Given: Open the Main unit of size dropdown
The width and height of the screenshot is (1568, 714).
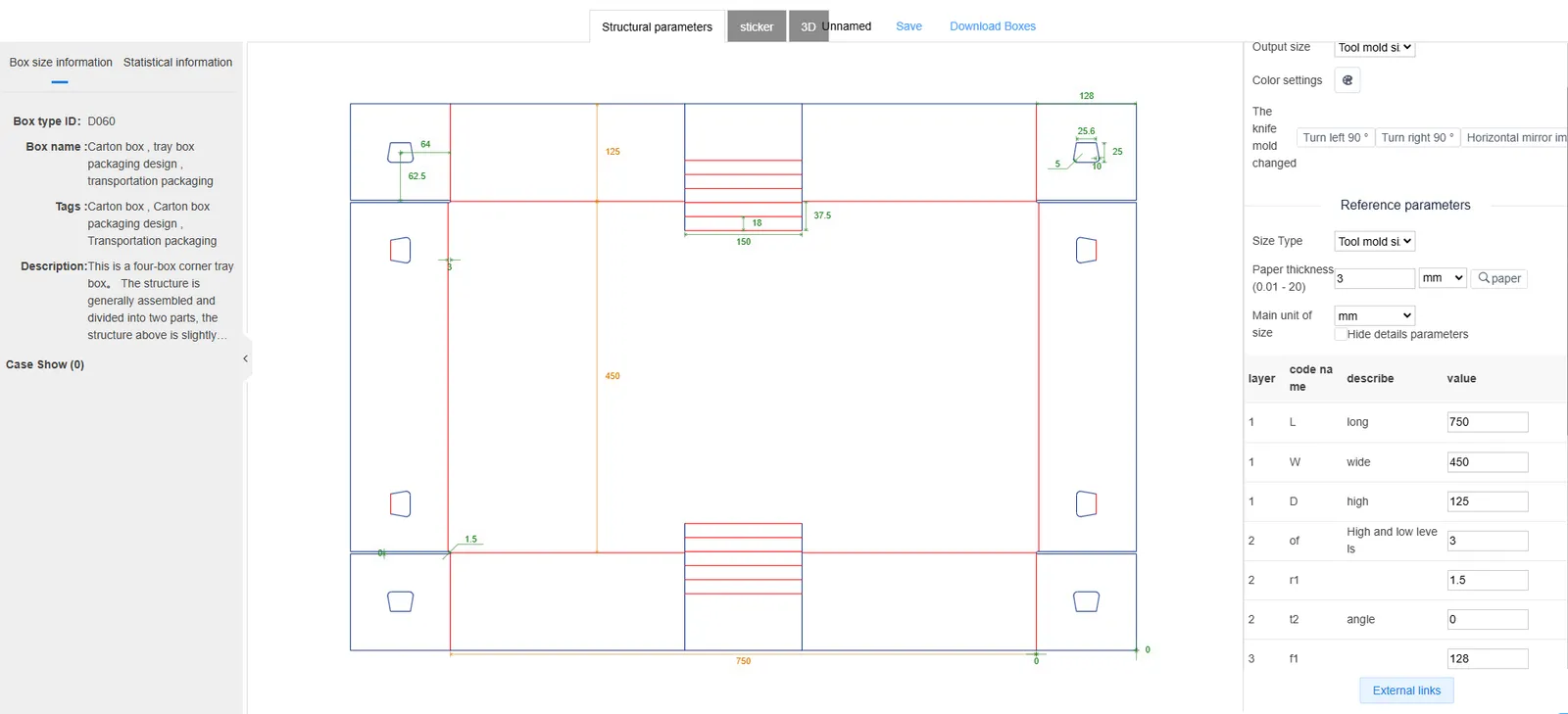Looking at the screenshot, I should point(1375,315).
